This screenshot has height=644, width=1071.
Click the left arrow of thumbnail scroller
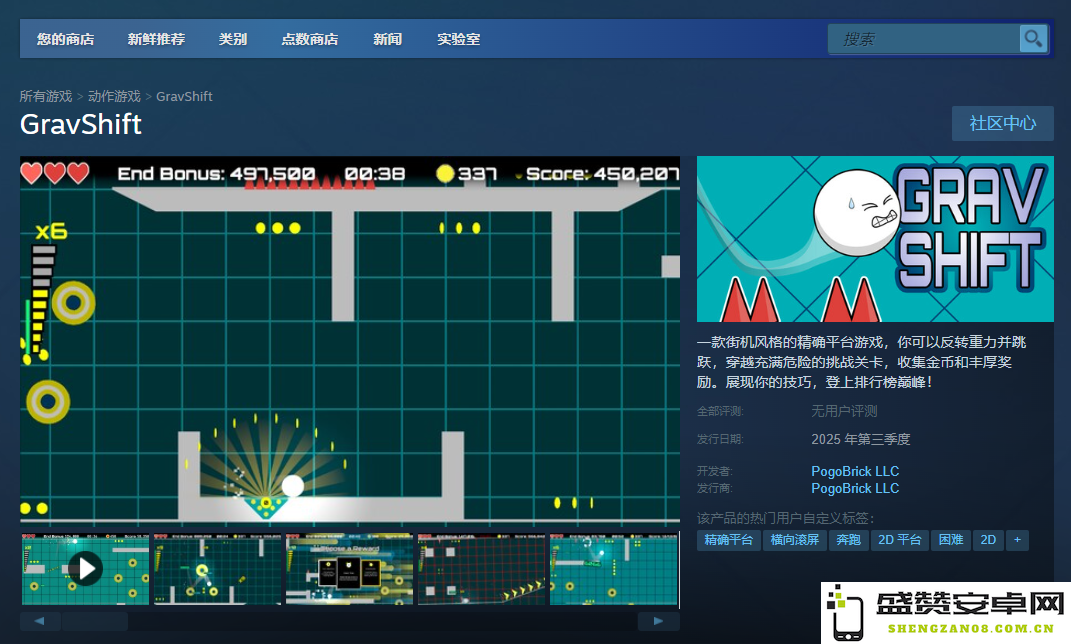[x=40, y=621]
